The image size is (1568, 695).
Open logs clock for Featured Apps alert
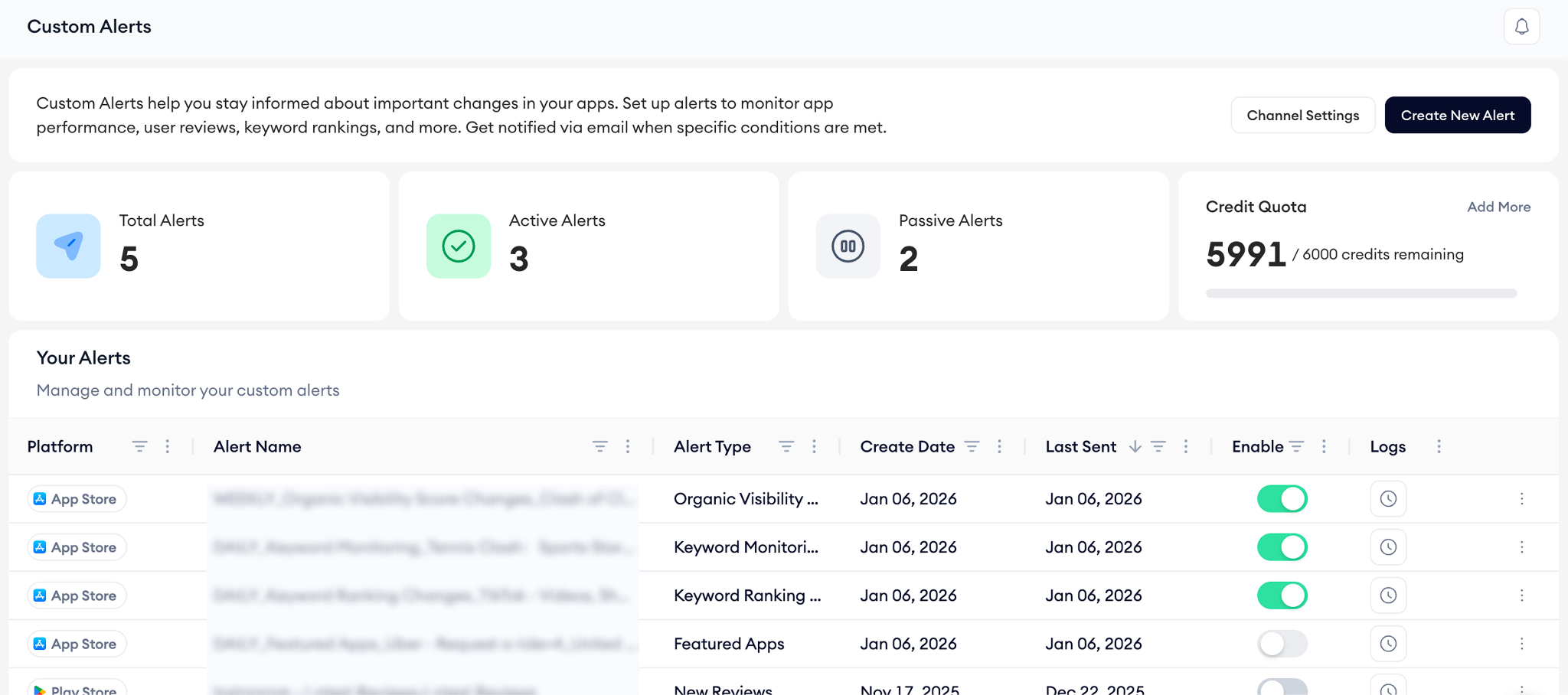tap(1387, 644)
